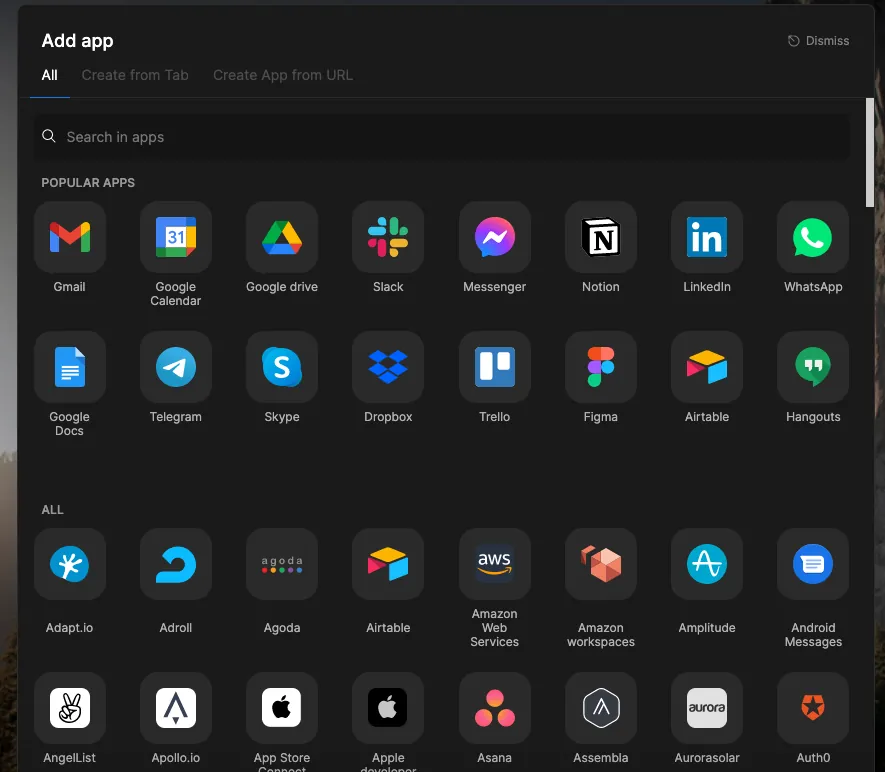Select the Google Calendar icon
This screenshot has height=772, width=885.
coord(176,238)
